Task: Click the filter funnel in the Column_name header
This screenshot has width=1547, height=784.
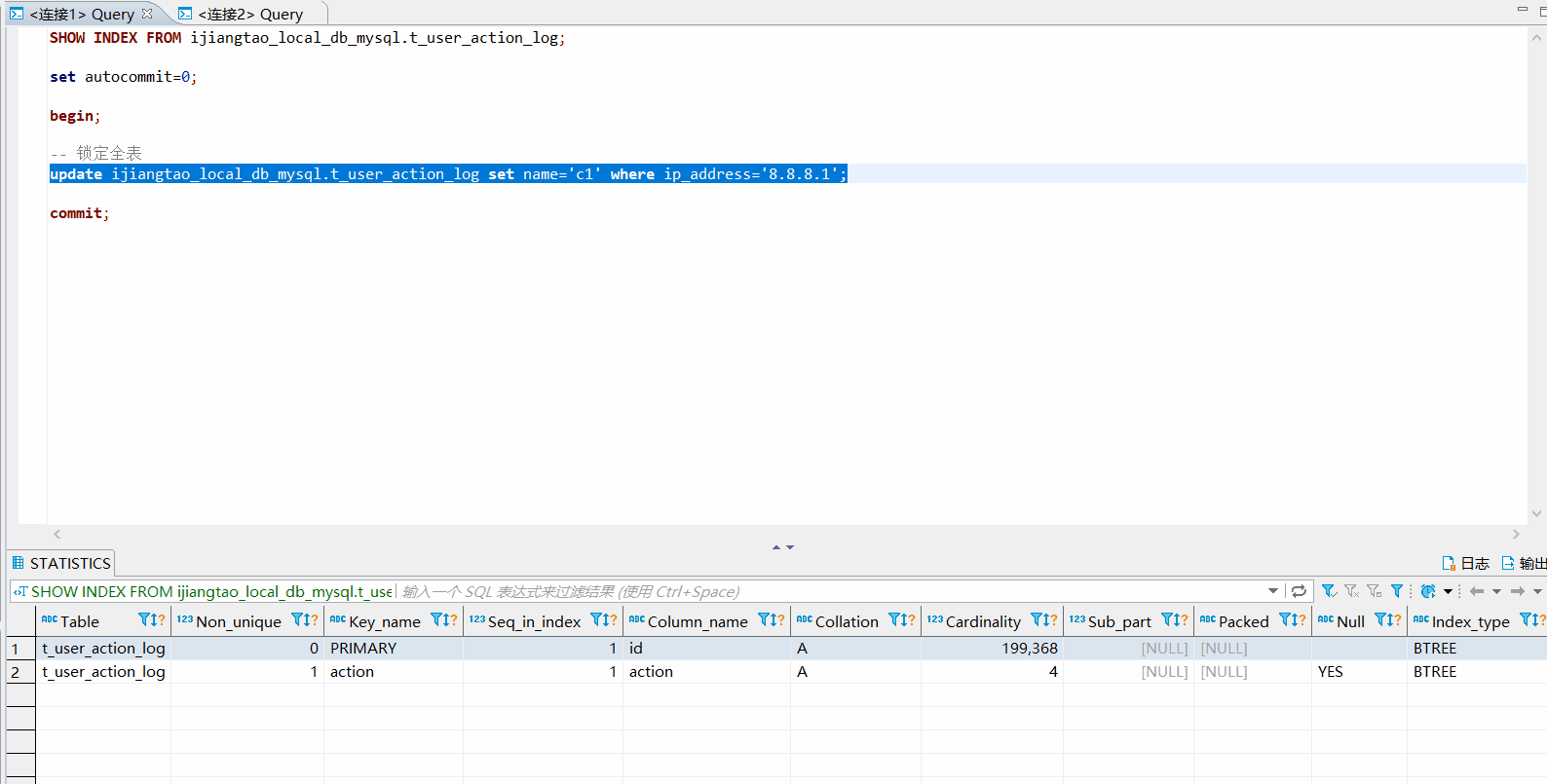Action: tap(765, 620)
